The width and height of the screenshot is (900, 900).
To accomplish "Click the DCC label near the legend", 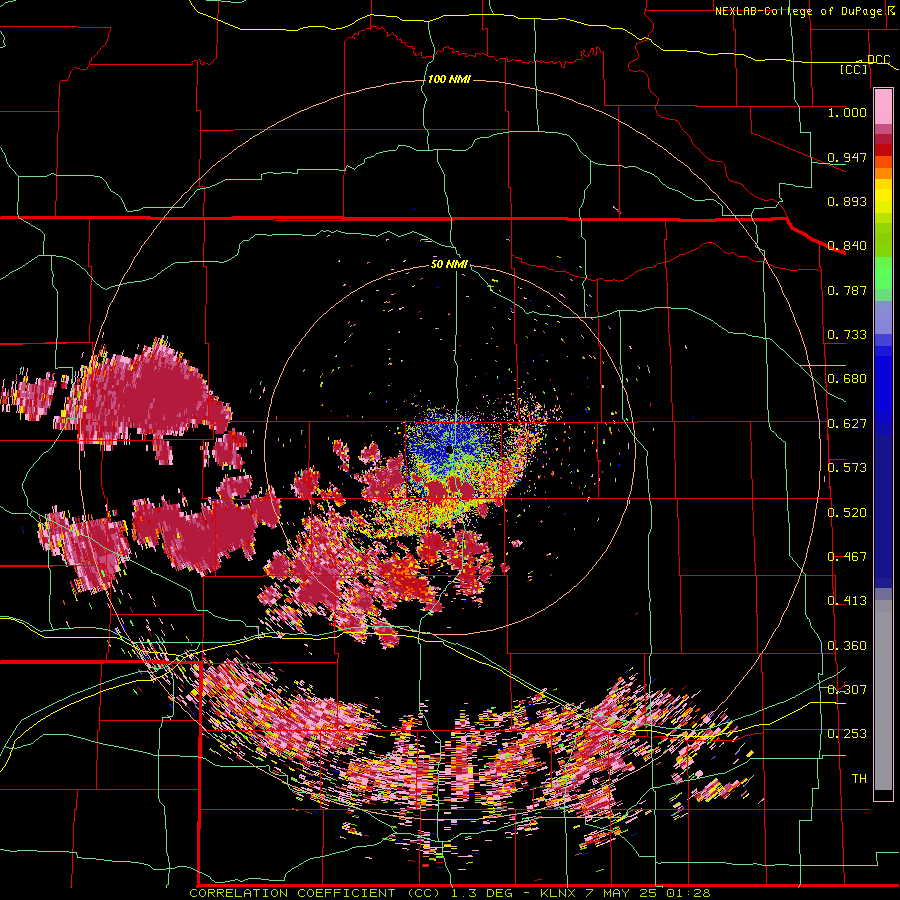I will [x=878, y=60].
